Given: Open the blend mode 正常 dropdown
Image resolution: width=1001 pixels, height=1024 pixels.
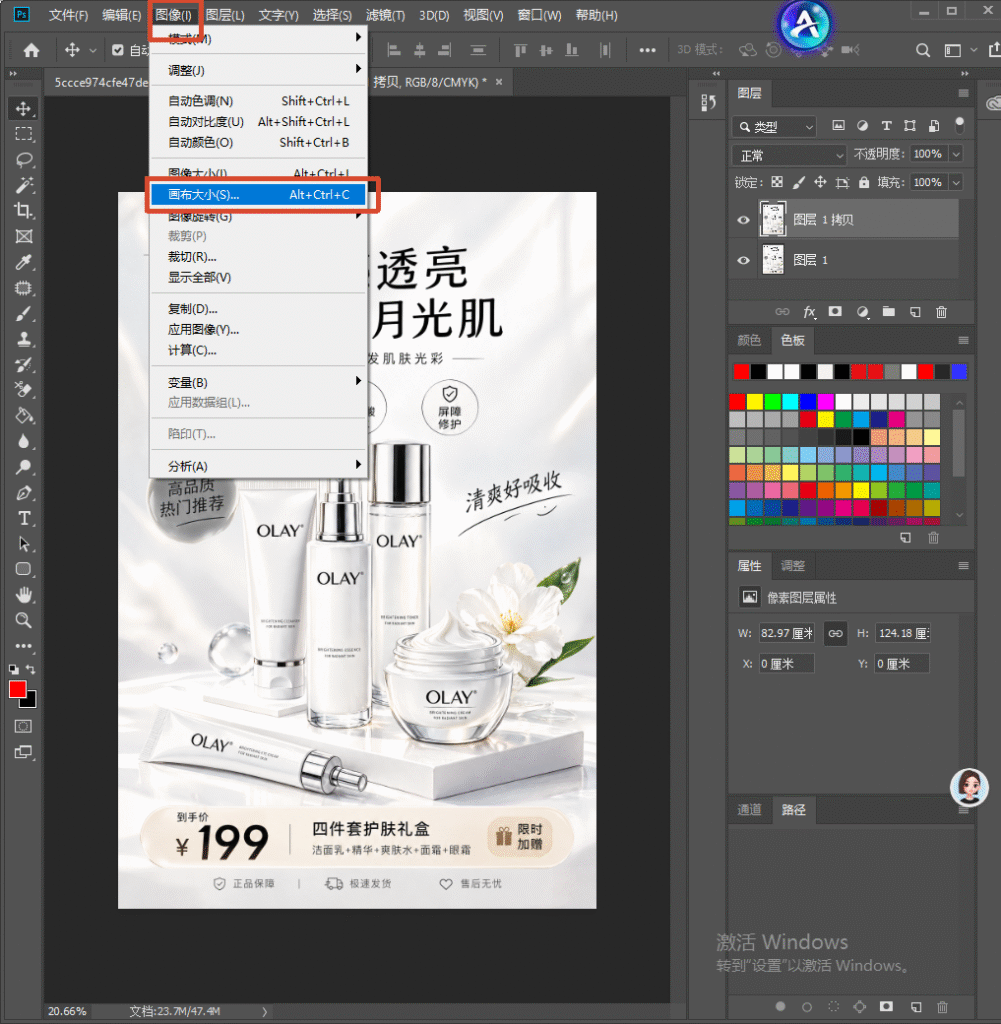Looking at the screenshot, I should [789, 155].
